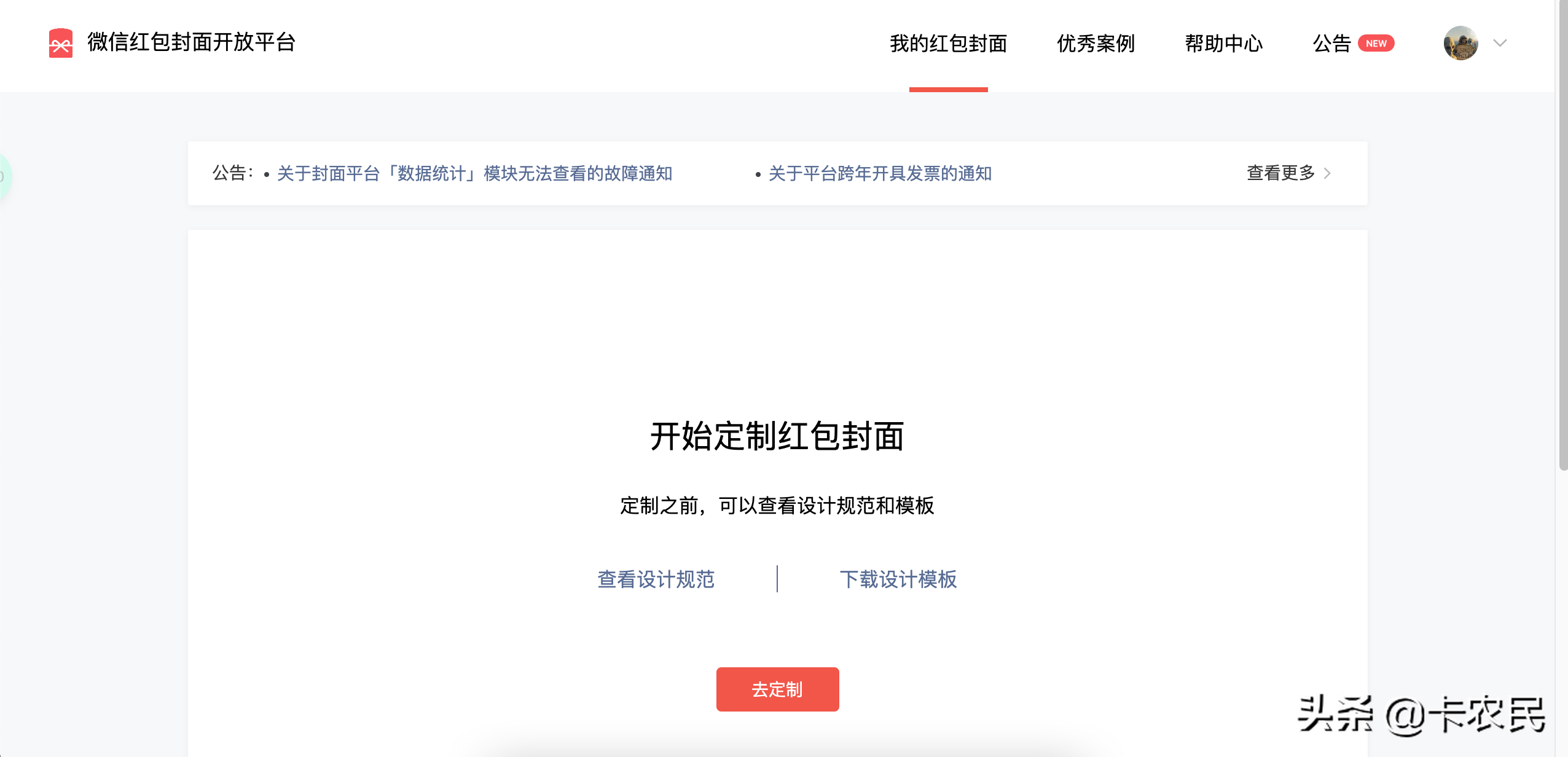Viewport: 1568px width, 757px height.
Task: Click the 公告: label in notice bar
Action: click(232, 173)
